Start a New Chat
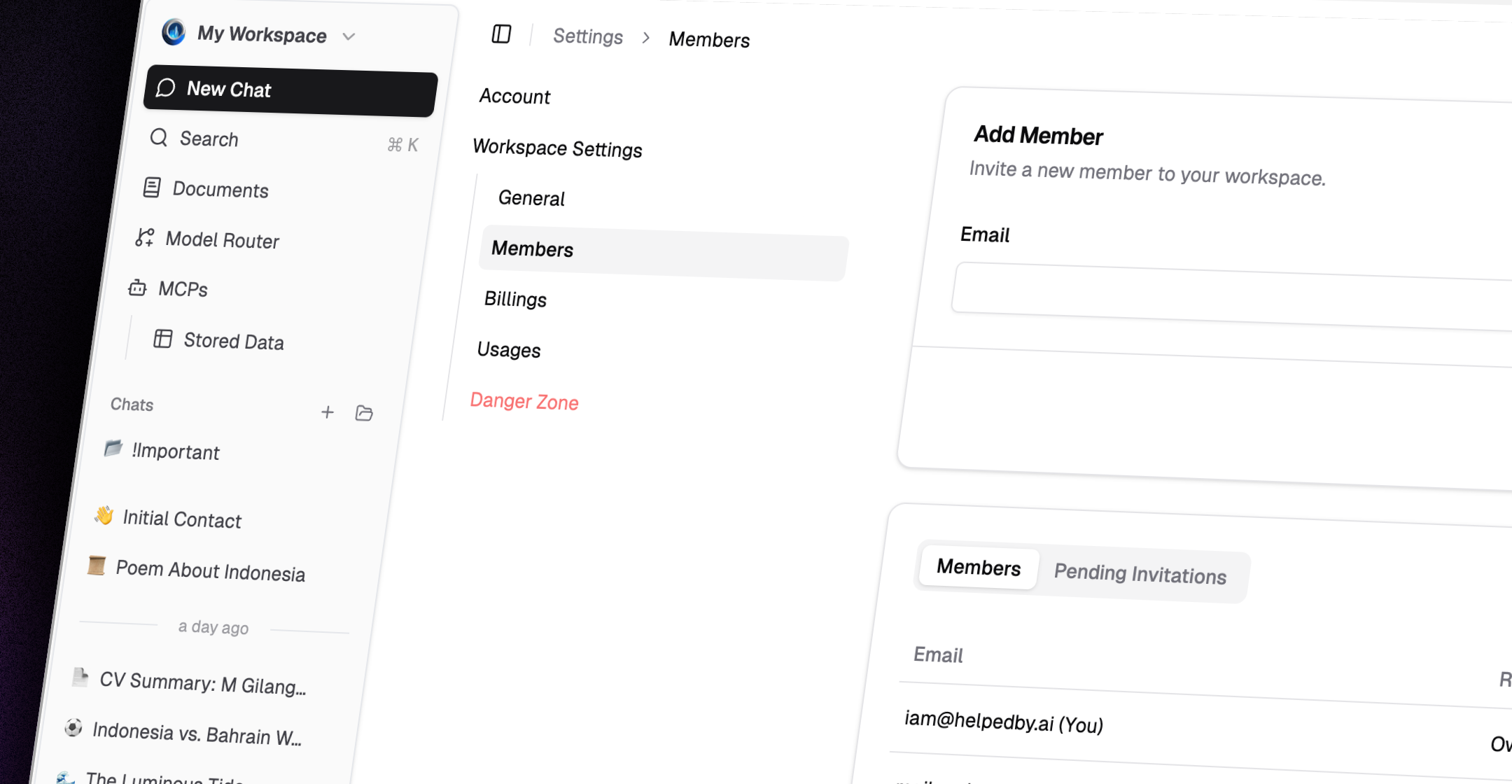This screenshot has height=784, width=1512. click(x=290, y=91)
